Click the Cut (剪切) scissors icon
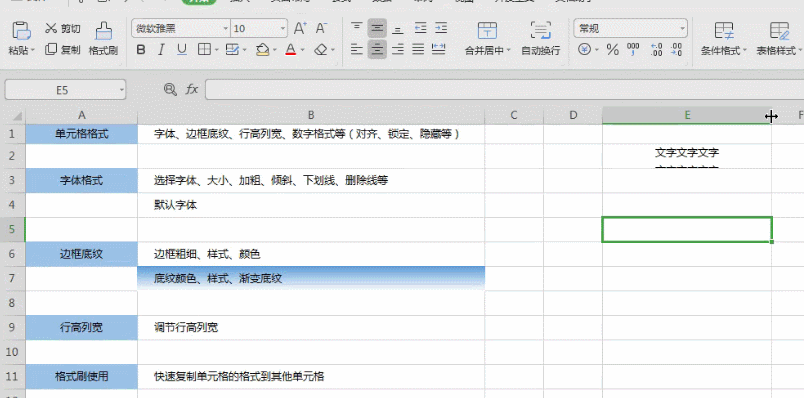 click(x=51, y=28)
